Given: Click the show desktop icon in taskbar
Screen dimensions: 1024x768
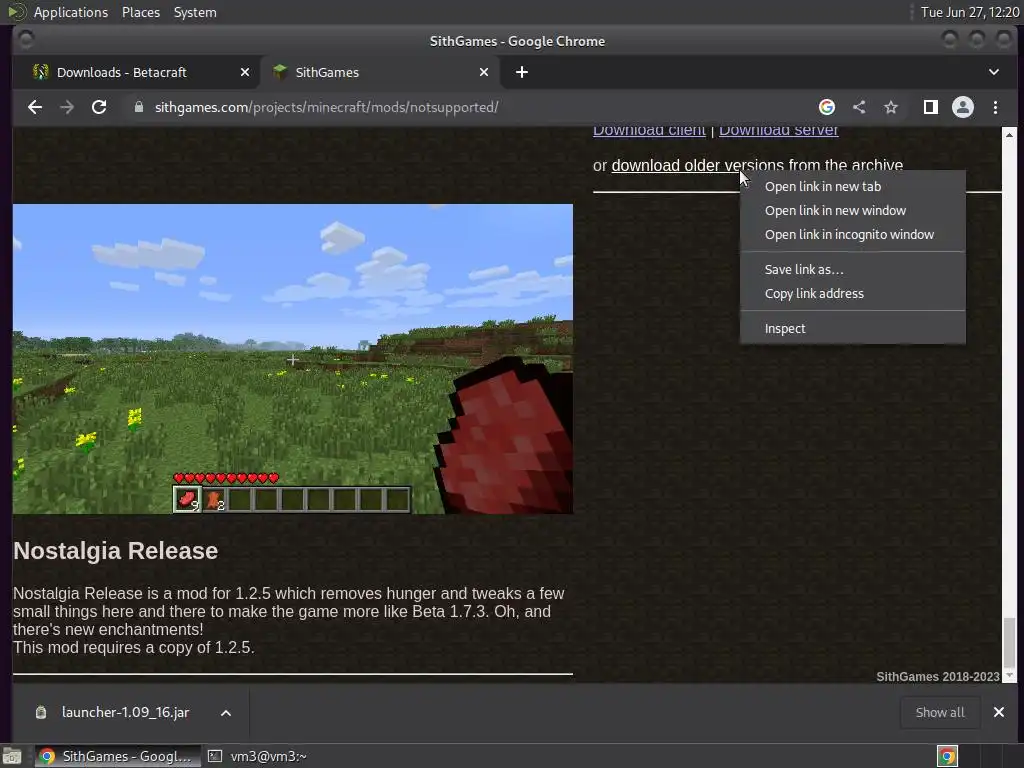Looking at the screenshot, I should coord(12,756).
